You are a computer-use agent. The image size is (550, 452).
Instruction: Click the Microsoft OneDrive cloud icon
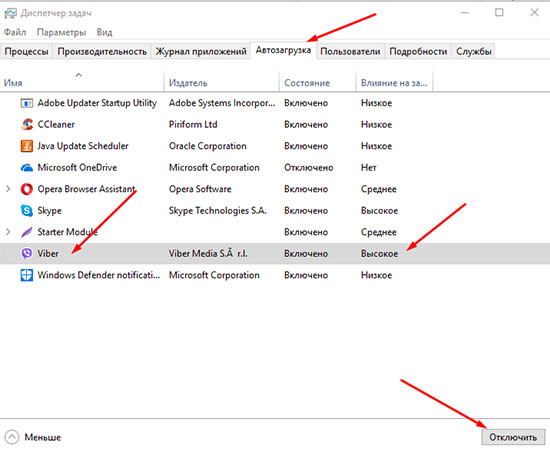27,168
